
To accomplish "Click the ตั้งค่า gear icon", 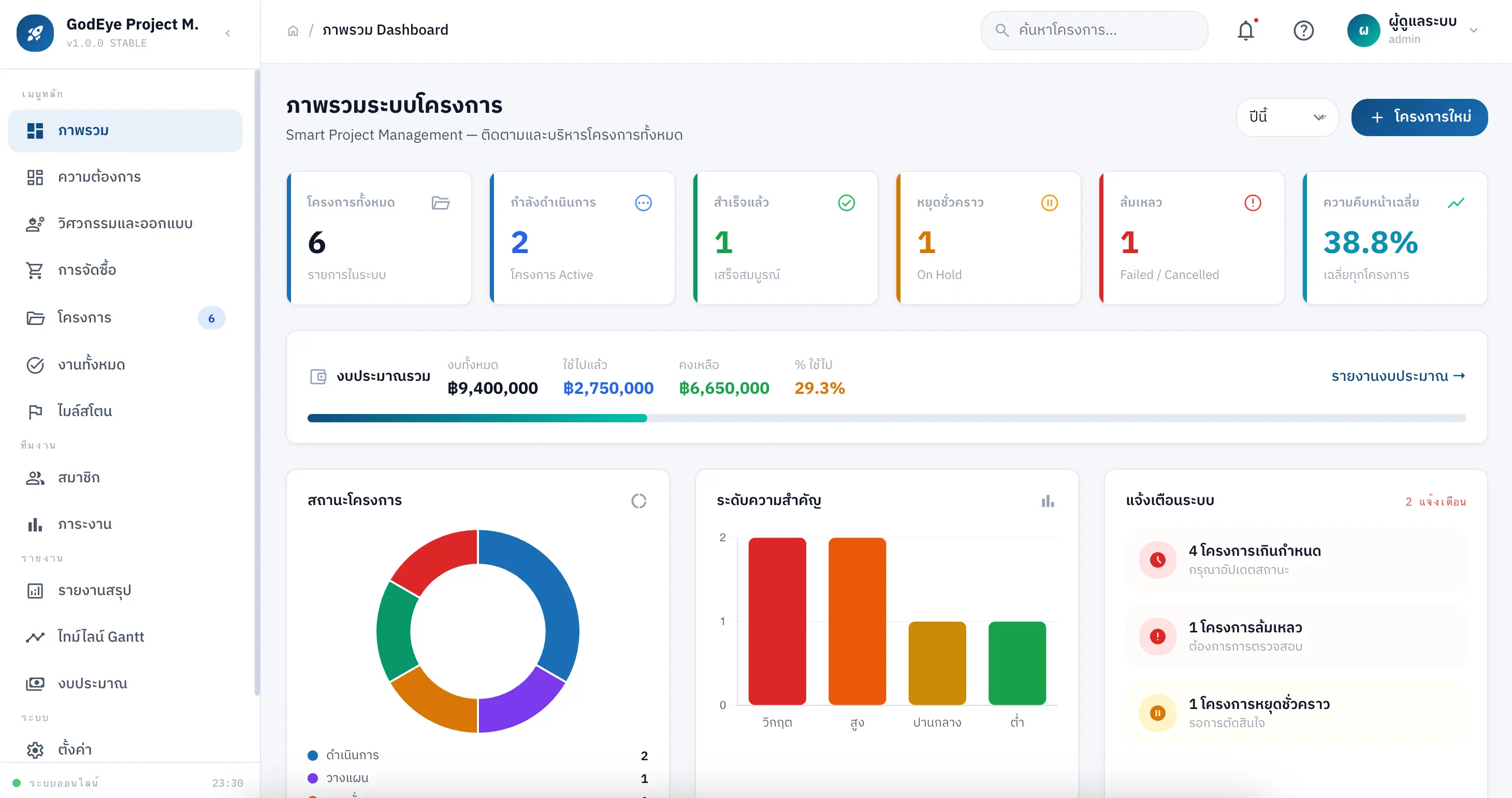I will pos(35,750).
